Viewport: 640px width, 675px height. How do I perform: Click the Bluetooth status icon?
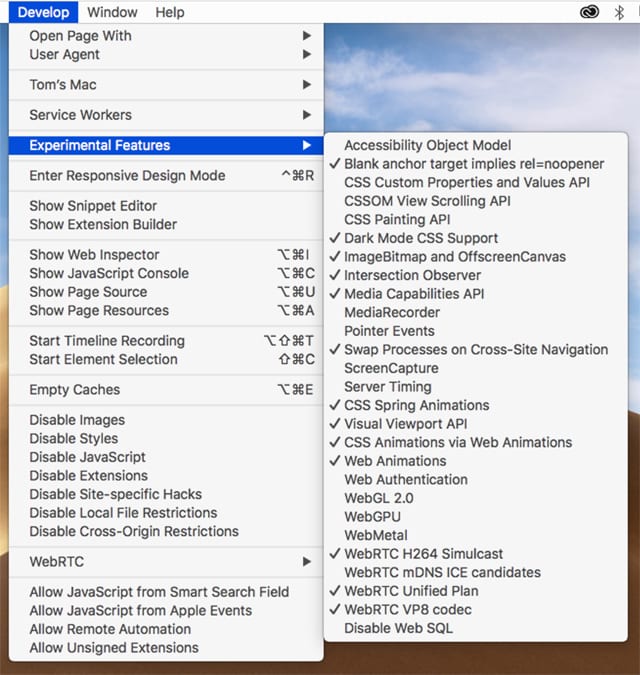coord(619,12)
